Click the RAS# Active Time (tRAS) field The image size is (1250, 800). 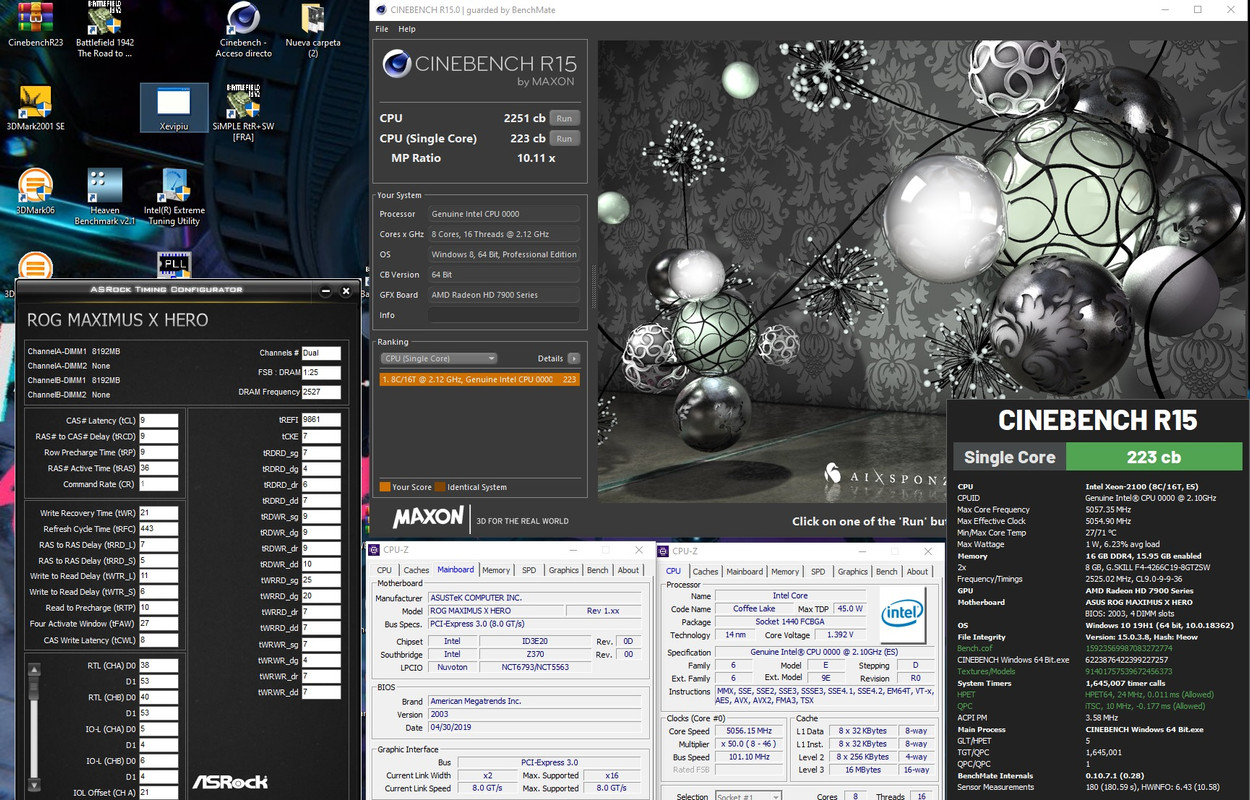tap(158, 468)
